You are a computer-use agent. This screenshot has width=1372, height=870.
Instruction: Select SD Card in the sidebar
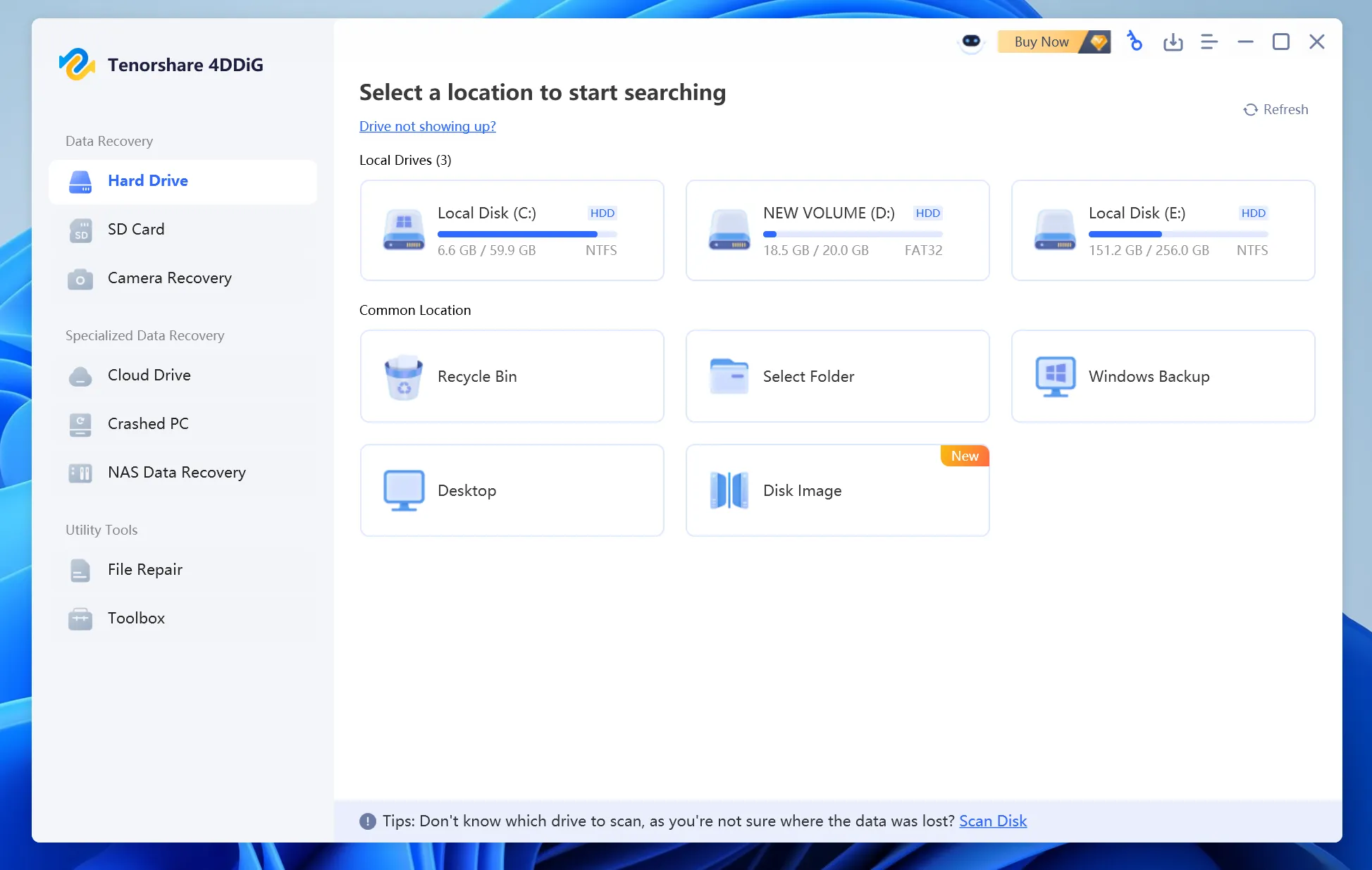(x=183, y=229)
